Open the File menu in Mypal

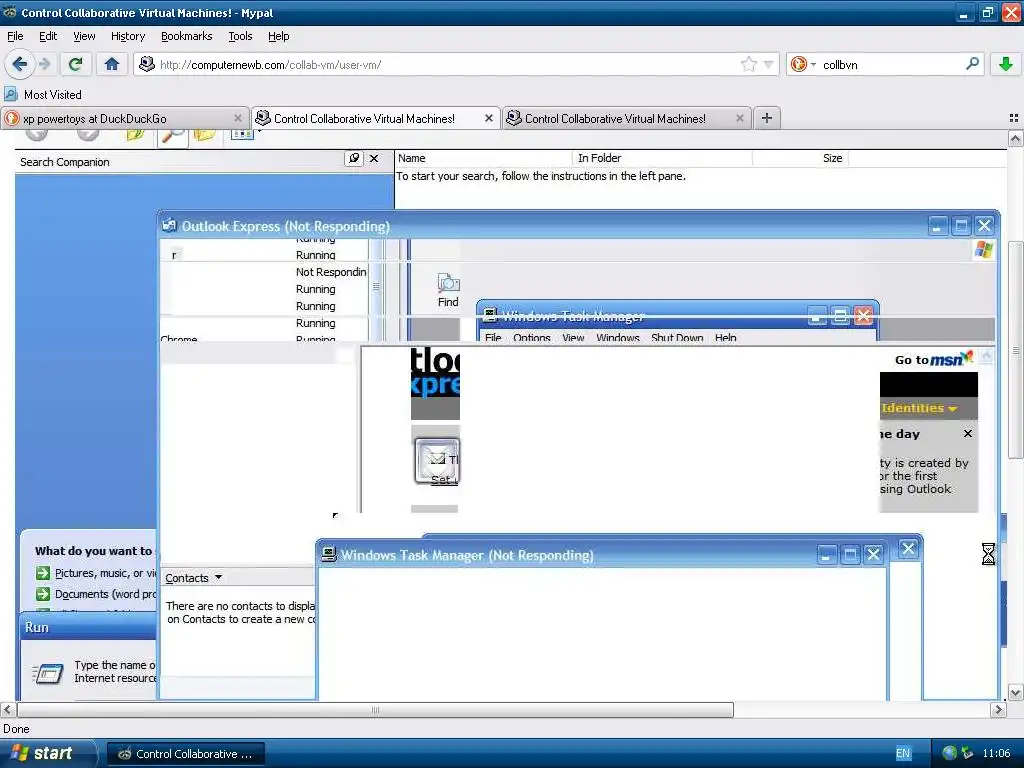click(15, 36)
